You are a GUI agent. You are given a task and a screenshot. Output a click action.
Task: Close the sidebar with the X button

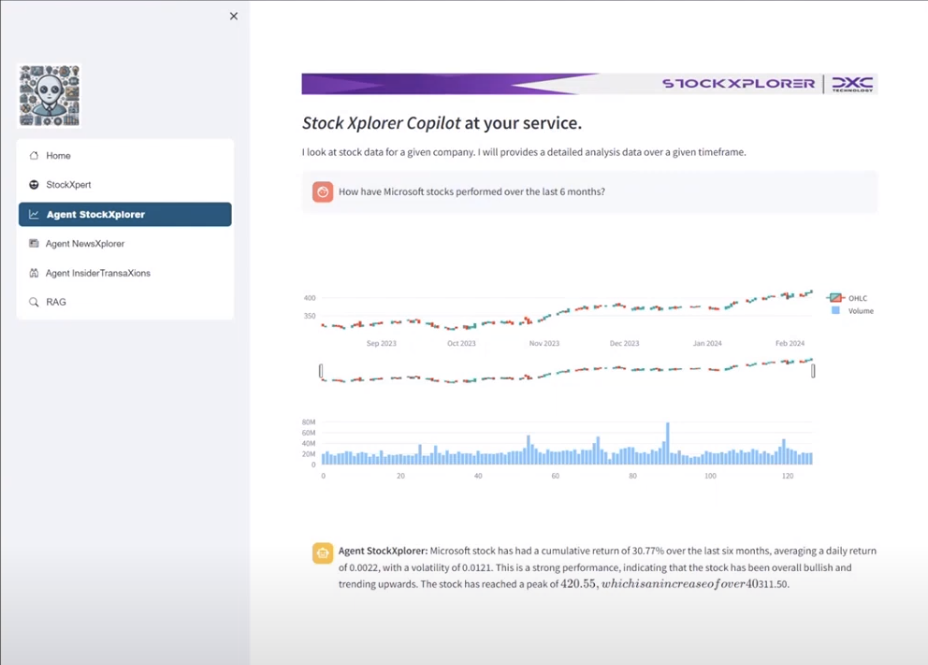pos(234,16)
